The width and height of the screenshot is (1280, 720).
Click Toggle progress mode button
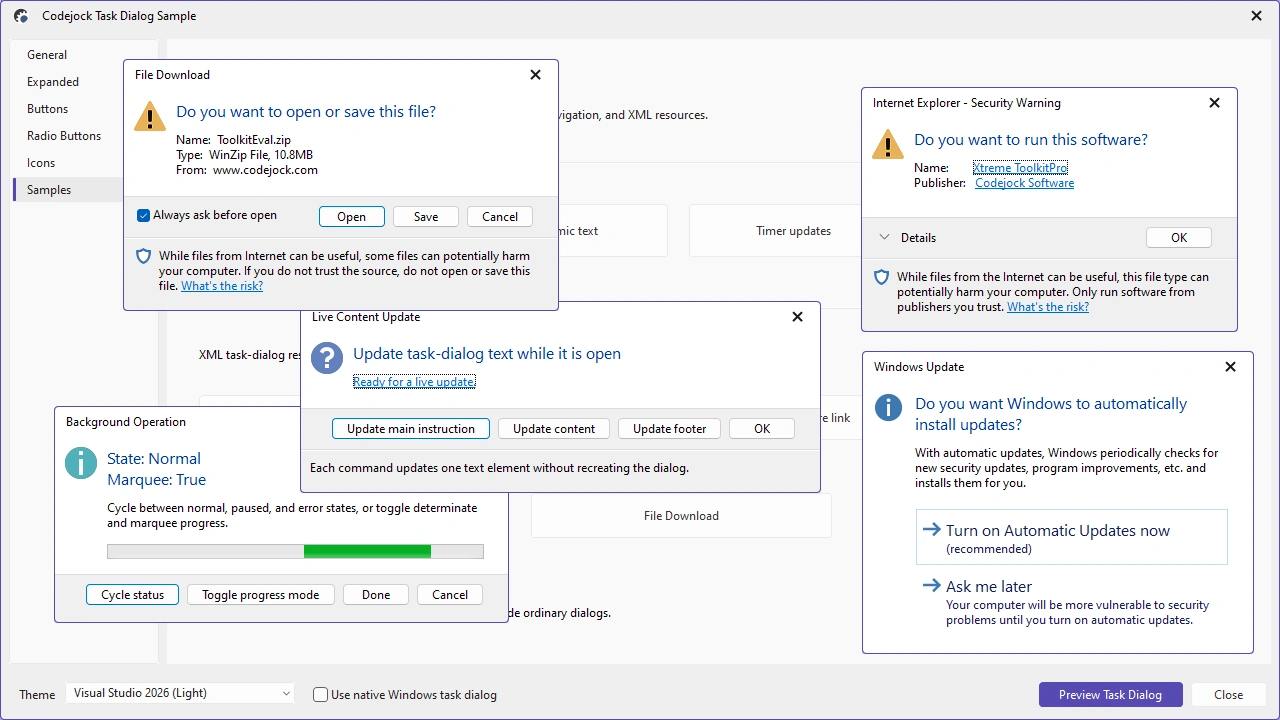pos(261,595)
